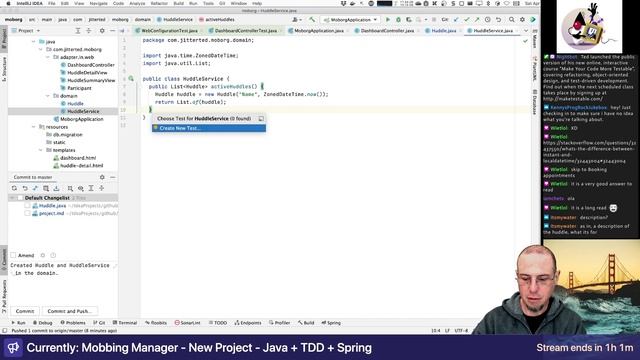The height and width of the screenshot is (360, 640).
Task: Open the Structure side tool window
Action: point(4,69)
